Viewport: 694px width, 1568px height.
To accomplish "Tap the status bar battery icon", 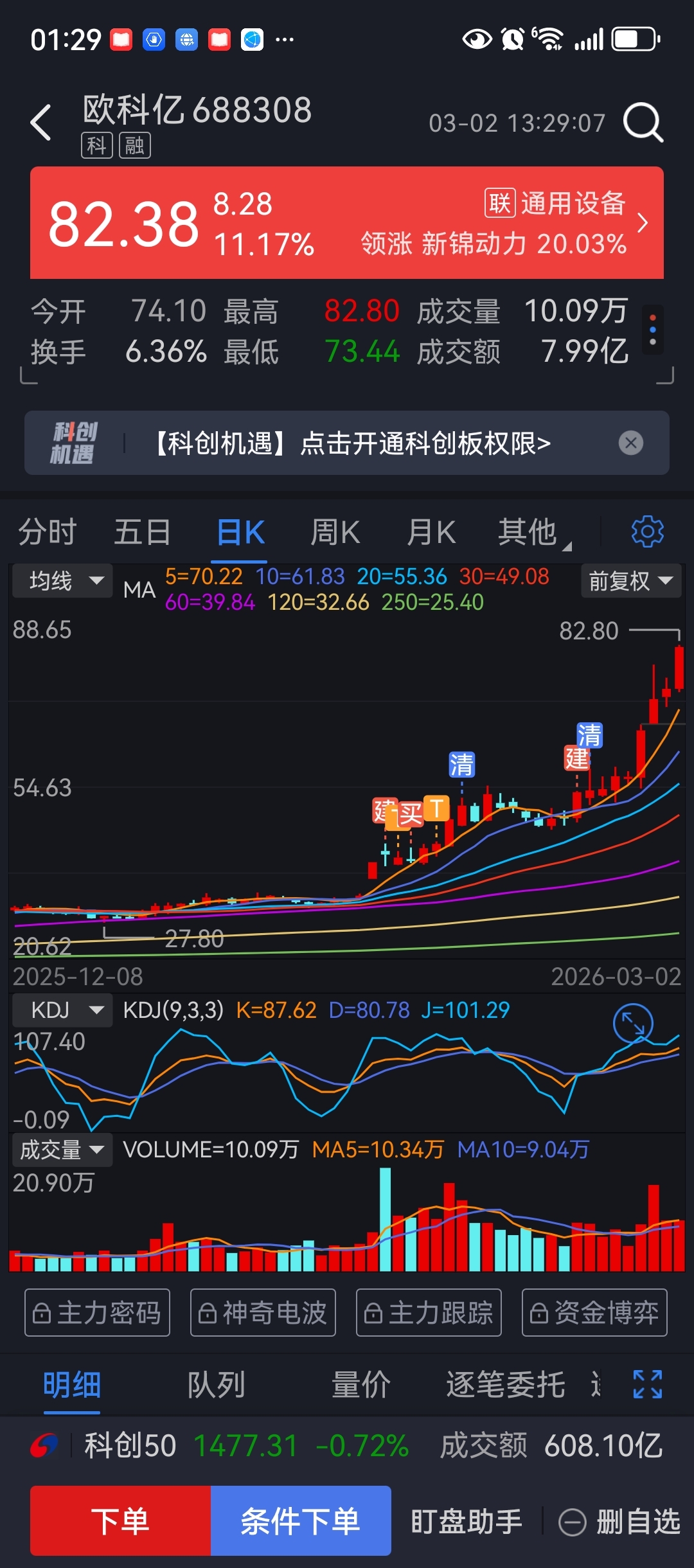I will 636,39.
